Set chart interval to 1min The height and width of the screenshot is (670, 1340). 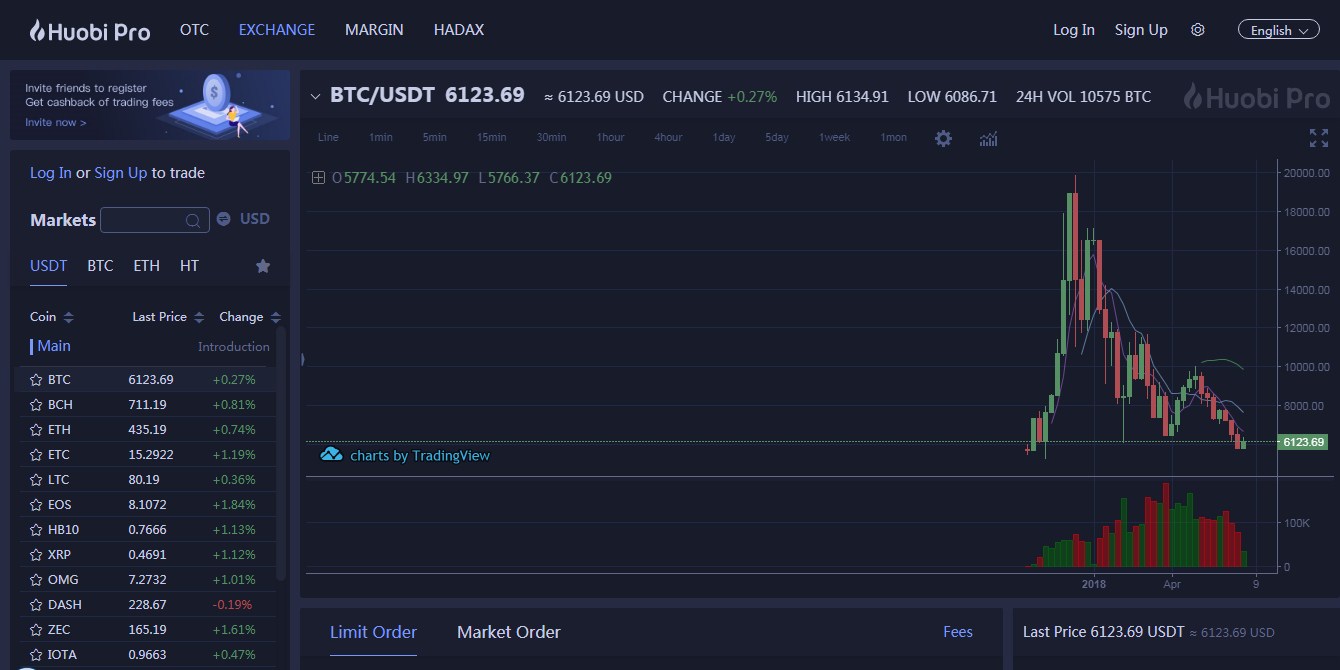coord(381,138)
